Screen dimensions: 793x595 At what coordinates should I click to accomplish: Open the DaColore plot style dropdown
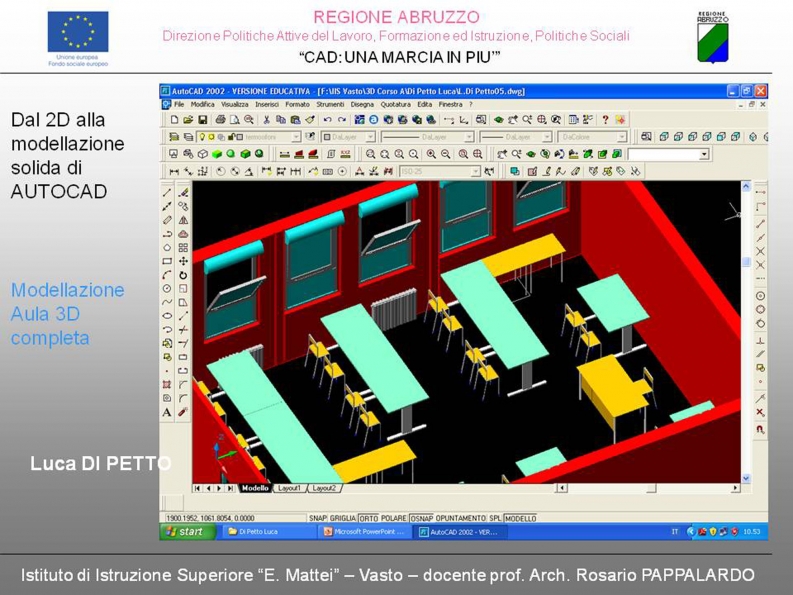592,137
